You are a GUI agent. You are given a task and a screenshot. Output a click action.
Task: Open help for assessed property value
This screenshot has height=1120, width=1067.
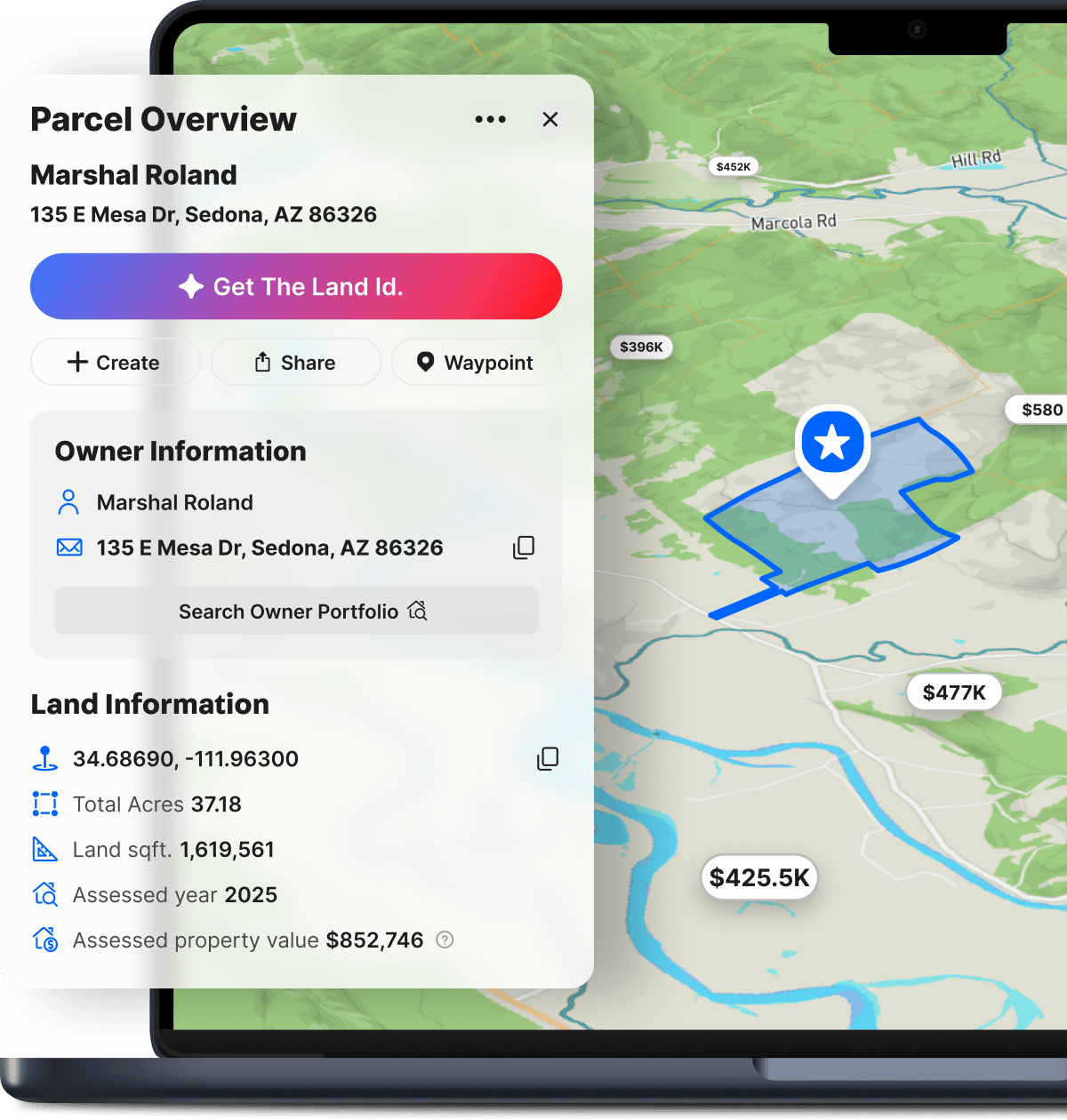click(445, 940)
